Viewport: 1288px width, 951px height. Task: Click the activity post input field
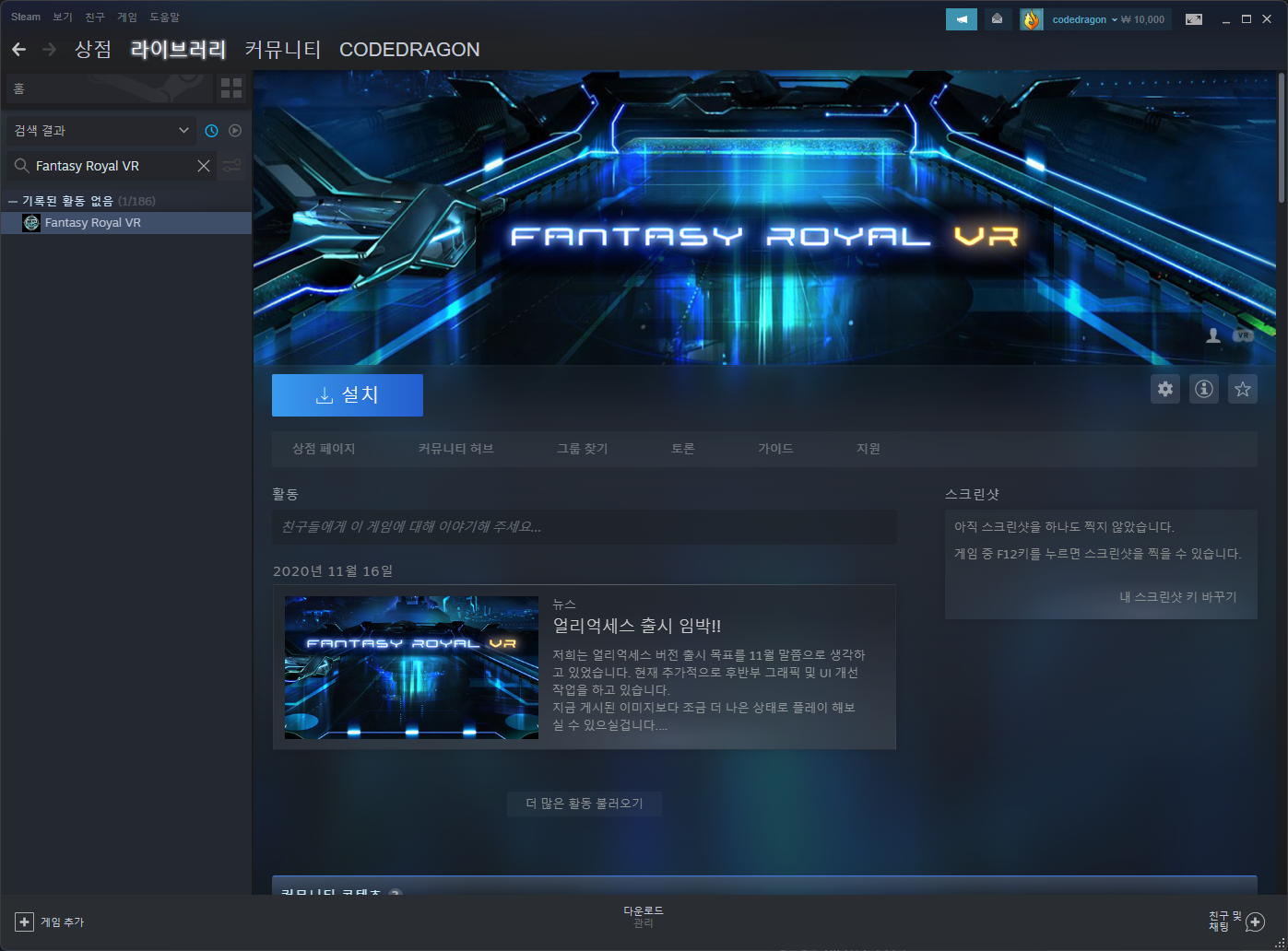coord(585,527)
